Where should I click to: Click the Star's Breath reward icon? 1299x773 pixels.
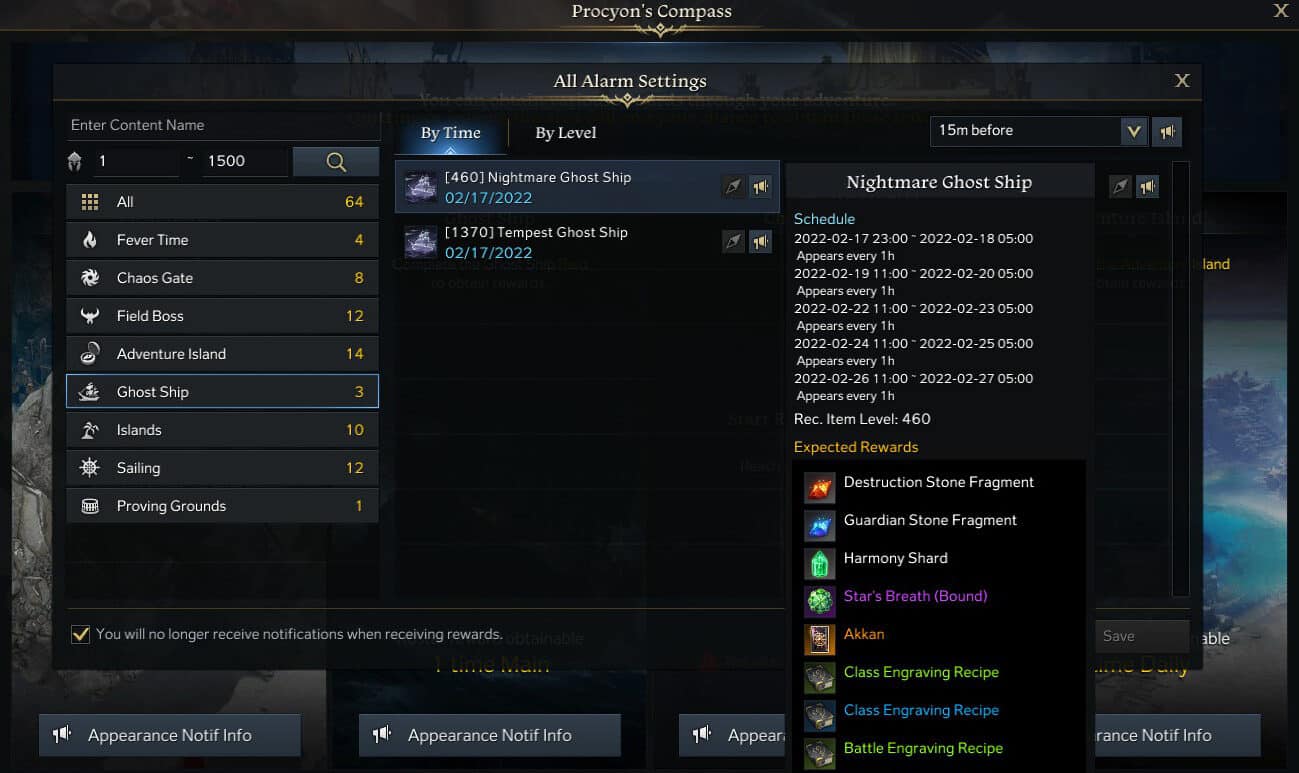(819, 601)
